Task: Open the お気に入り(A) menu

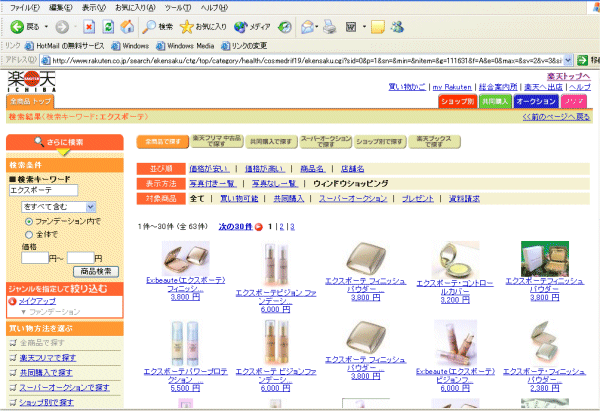Action: tap(135, 8)
